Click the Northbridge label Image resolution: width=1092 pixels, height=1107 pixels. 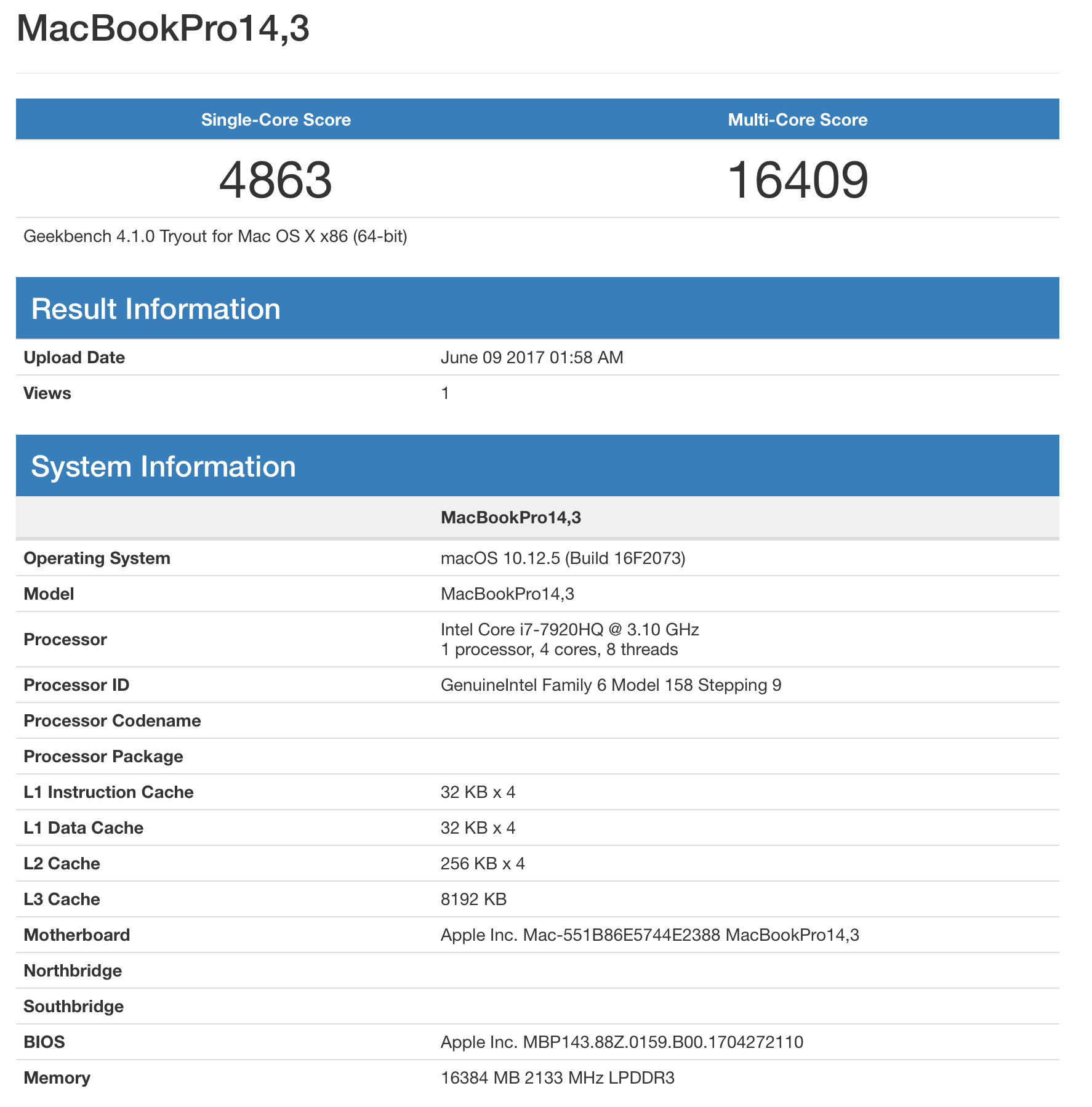(x=73, y=971)
